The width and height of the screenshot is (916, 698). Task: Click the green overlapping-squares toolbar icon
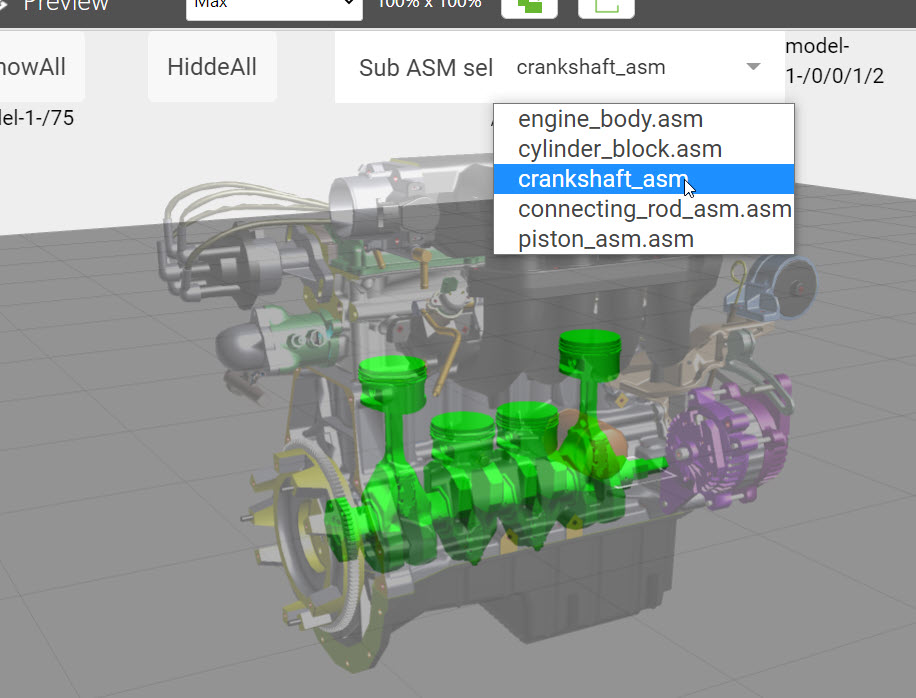click(x=529, y=7)
